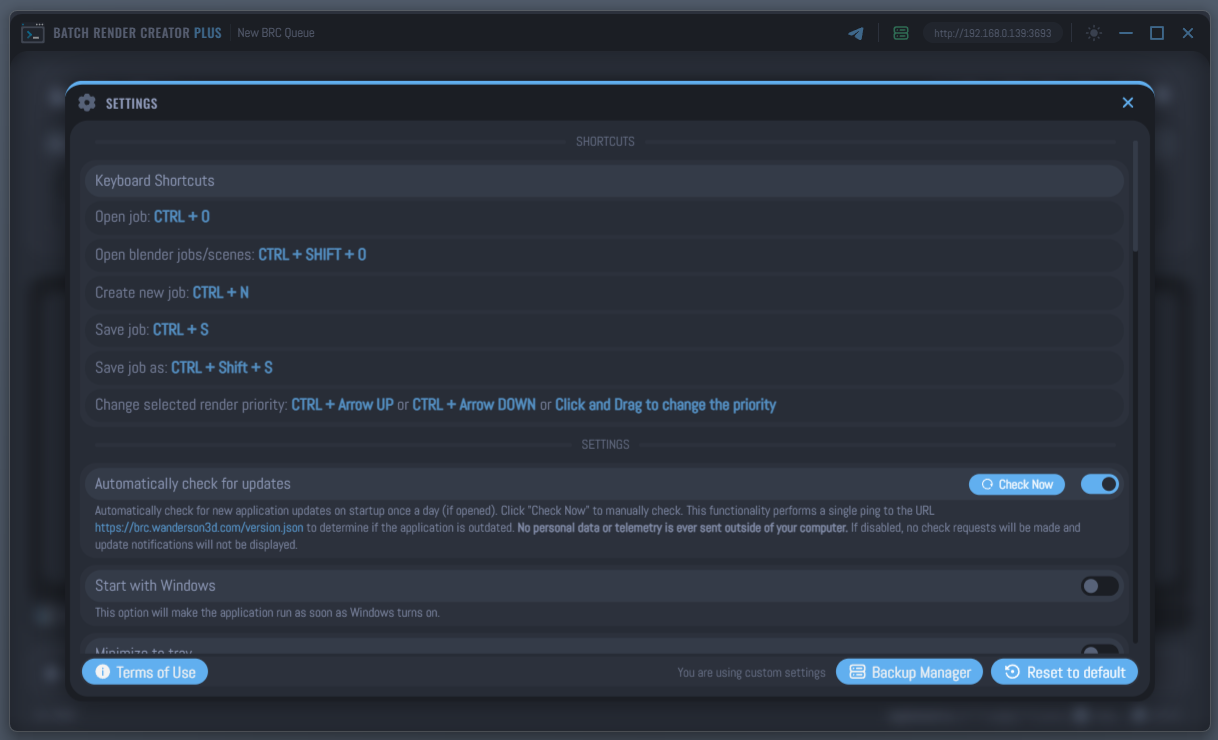Screen dimensions: 1218x740
Task: Click the settings panel scrollbar
Action: click(x=1135, y=196)
